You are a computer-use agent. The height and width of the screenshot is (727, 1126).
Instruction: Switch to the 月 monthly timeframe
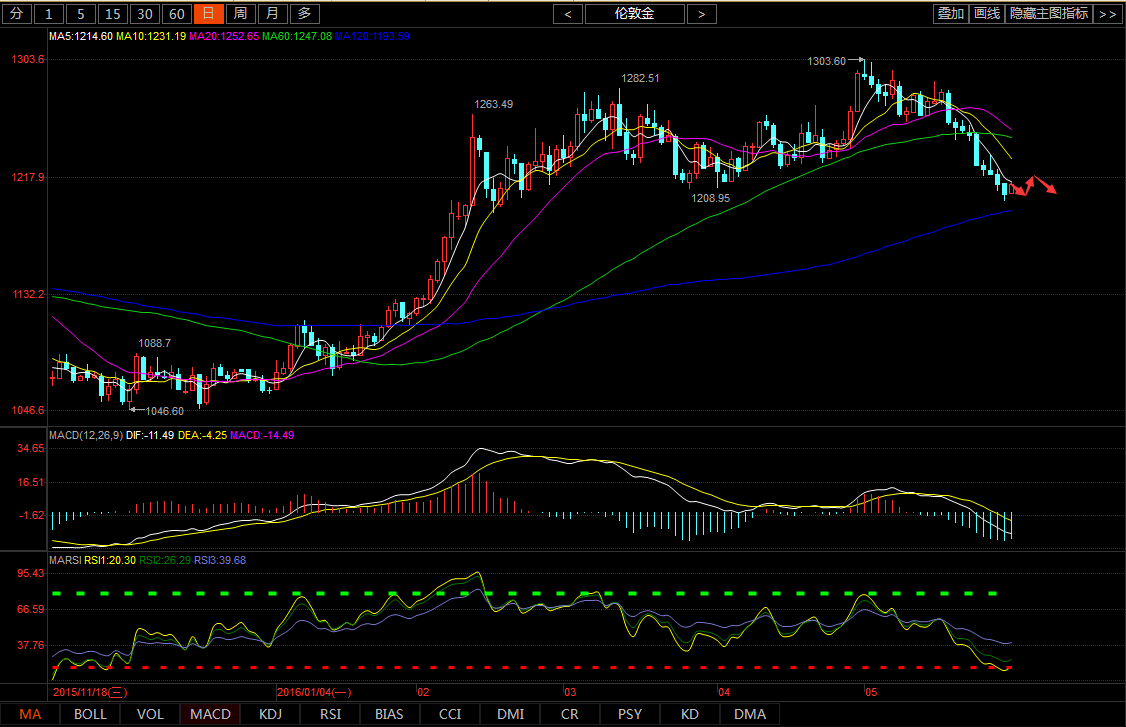[273, 14]
